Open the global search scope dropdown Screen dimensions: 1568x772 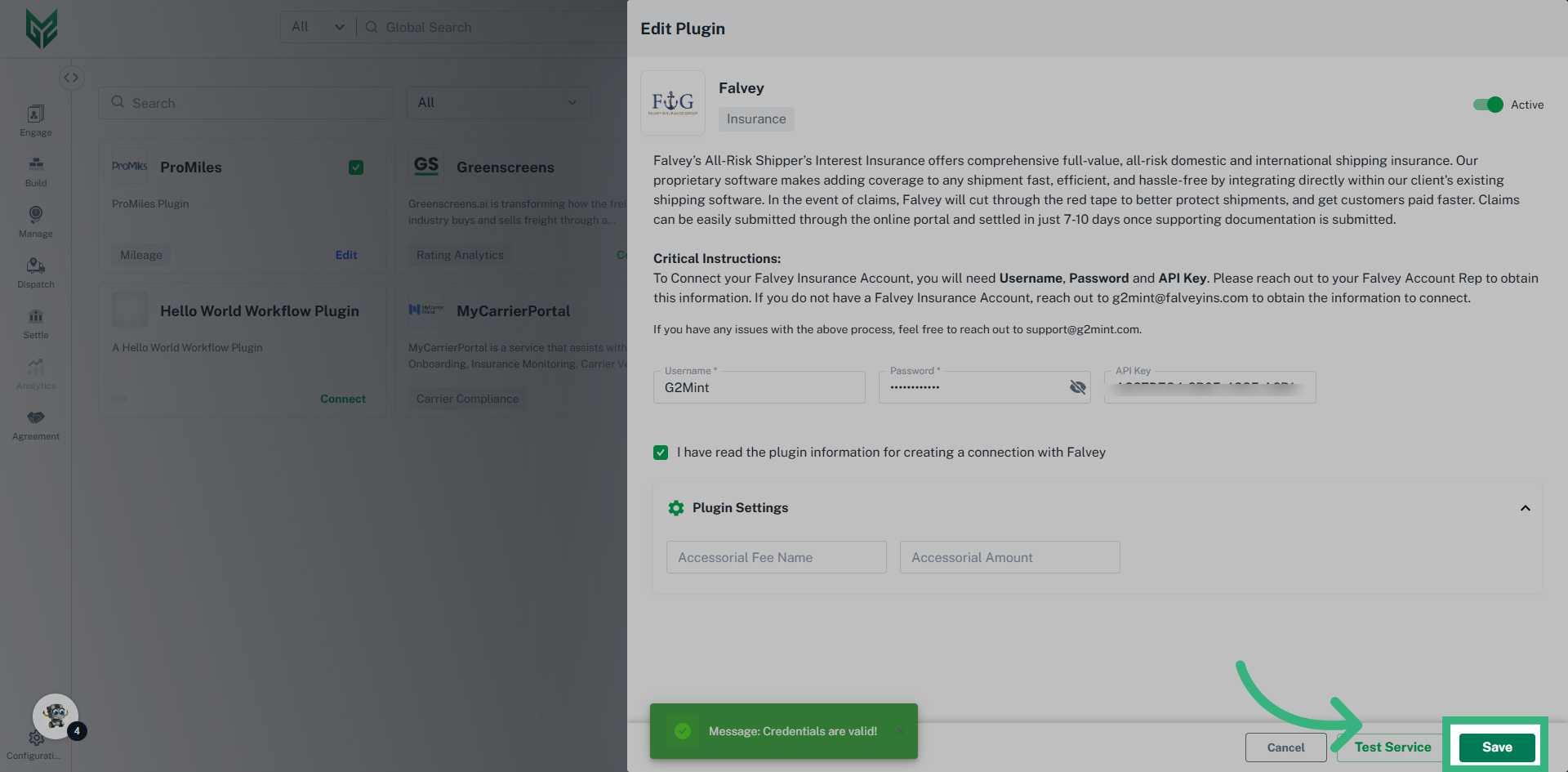pos(318,27)
